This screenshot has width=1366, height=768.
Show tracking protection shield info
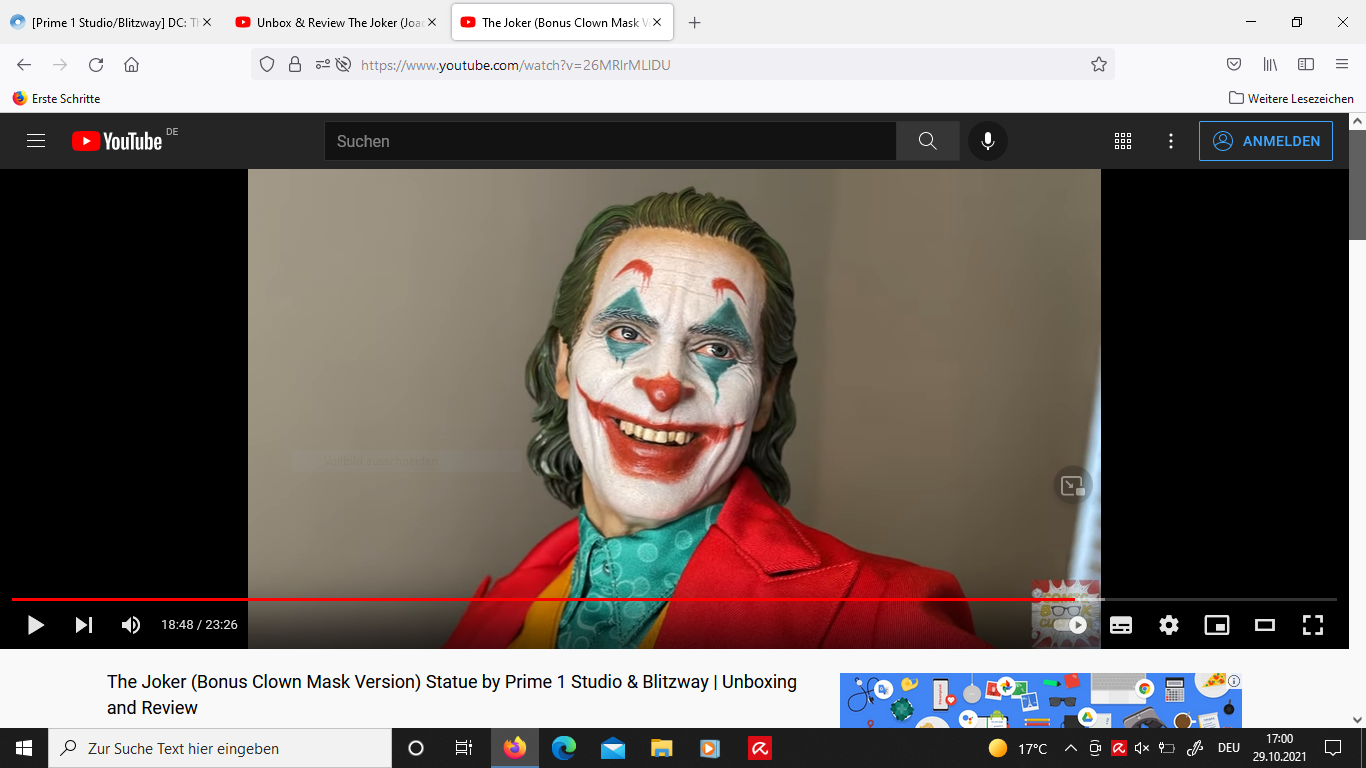coord(267,64)
